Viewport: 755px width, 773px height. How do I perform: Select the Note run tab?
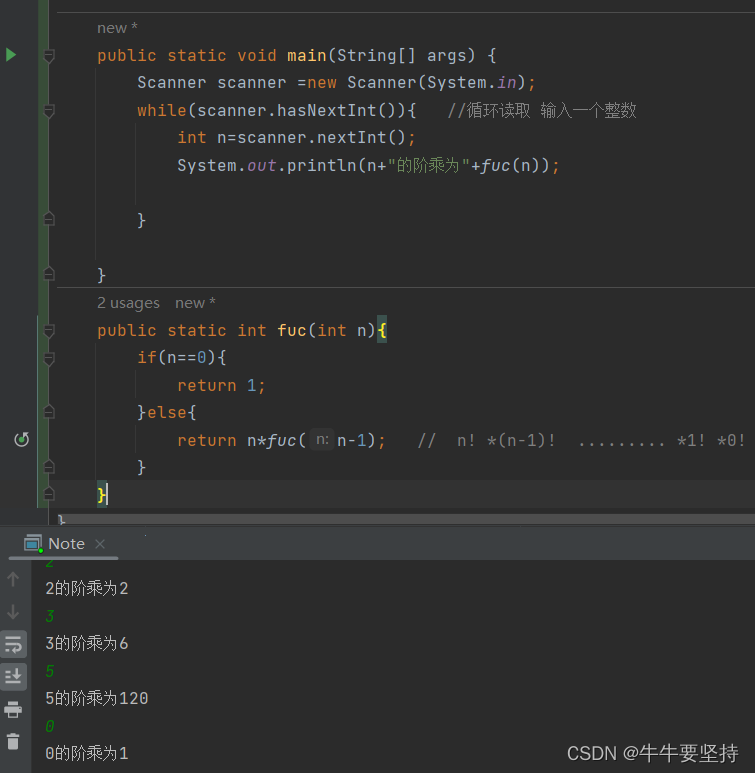[66, 544]
